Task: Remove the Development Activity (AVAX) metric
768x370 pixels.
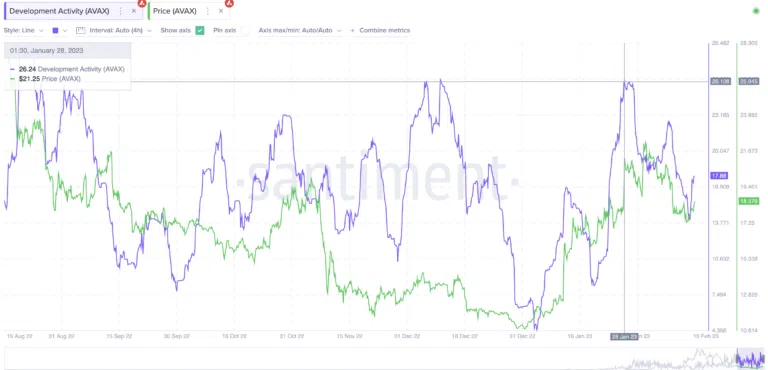Action: (x=134, y=11)
